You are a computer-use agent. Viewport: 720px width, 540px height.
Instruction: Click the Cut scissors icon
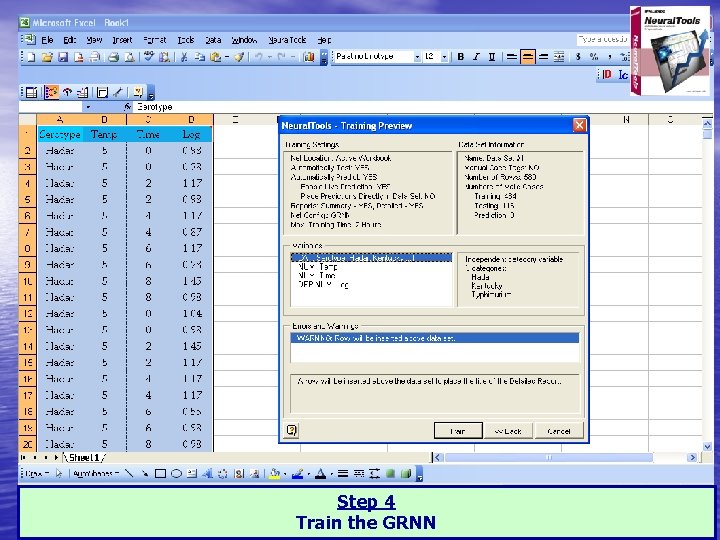pyautogui.click(x=184, y=57)
